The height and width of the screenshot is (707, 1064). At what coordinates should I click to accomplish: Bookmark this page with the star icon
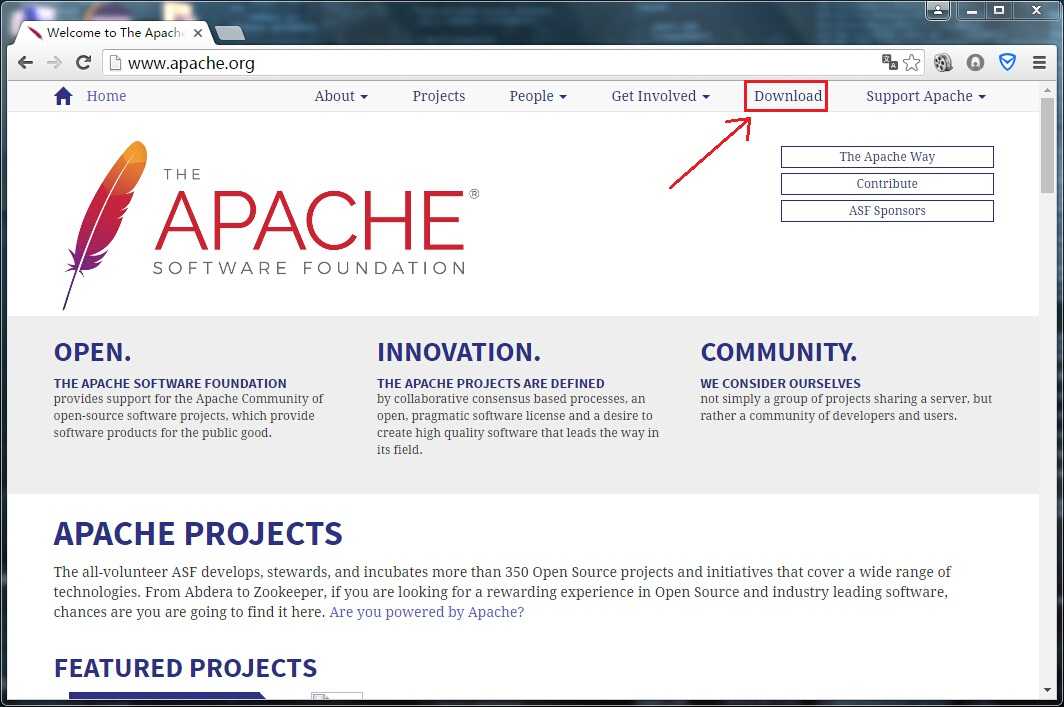click(911, 62)
